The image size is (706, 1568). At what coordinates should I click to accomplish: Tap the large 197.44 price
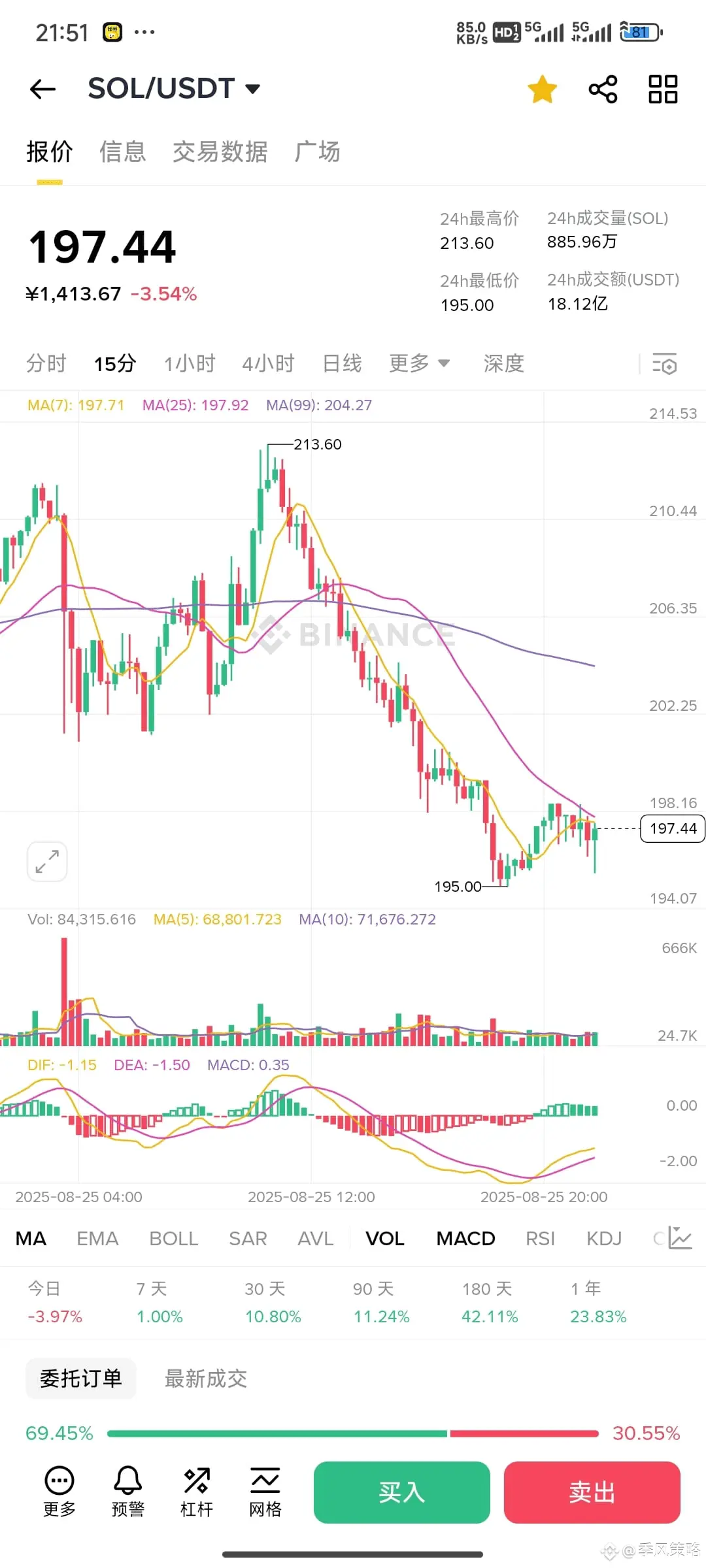[103, 247]
